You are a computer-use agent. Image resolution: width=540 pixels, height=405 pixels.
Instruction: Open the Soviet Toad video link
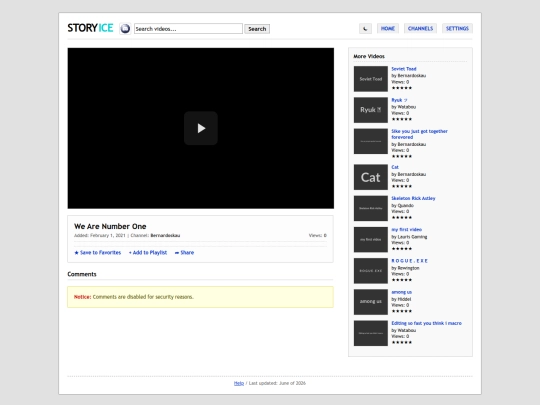click(x=404, y=69)
